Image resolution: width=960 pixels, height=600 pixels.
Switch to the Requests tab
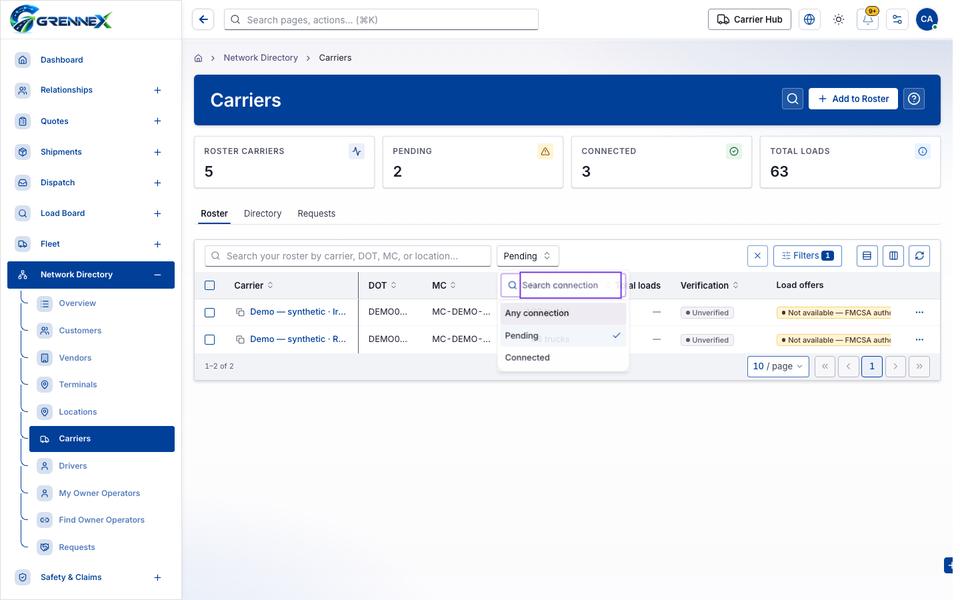317,214
